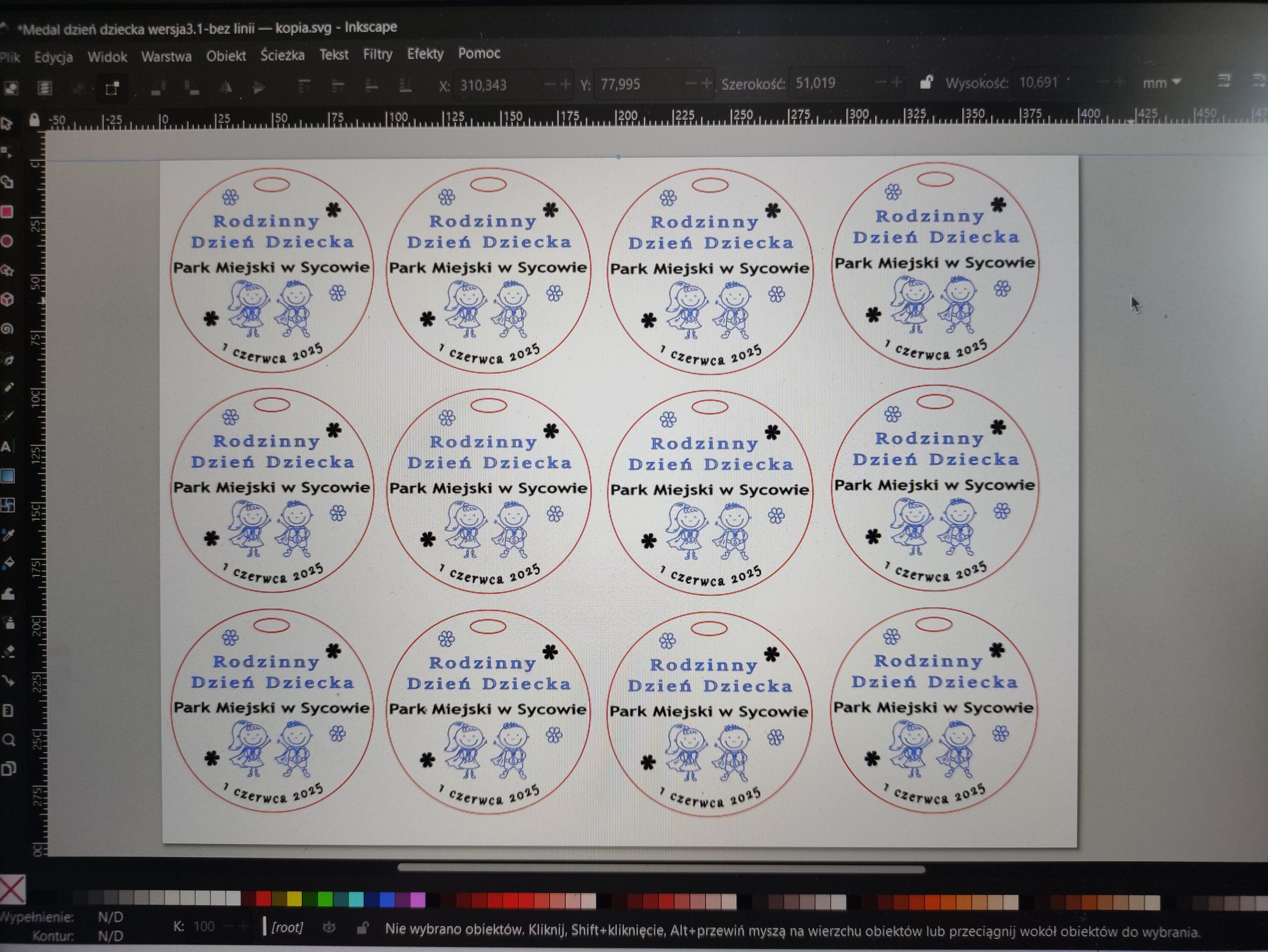Select the Gradient tool
This screenshot has width=1268, height=952.
point(7,476)
